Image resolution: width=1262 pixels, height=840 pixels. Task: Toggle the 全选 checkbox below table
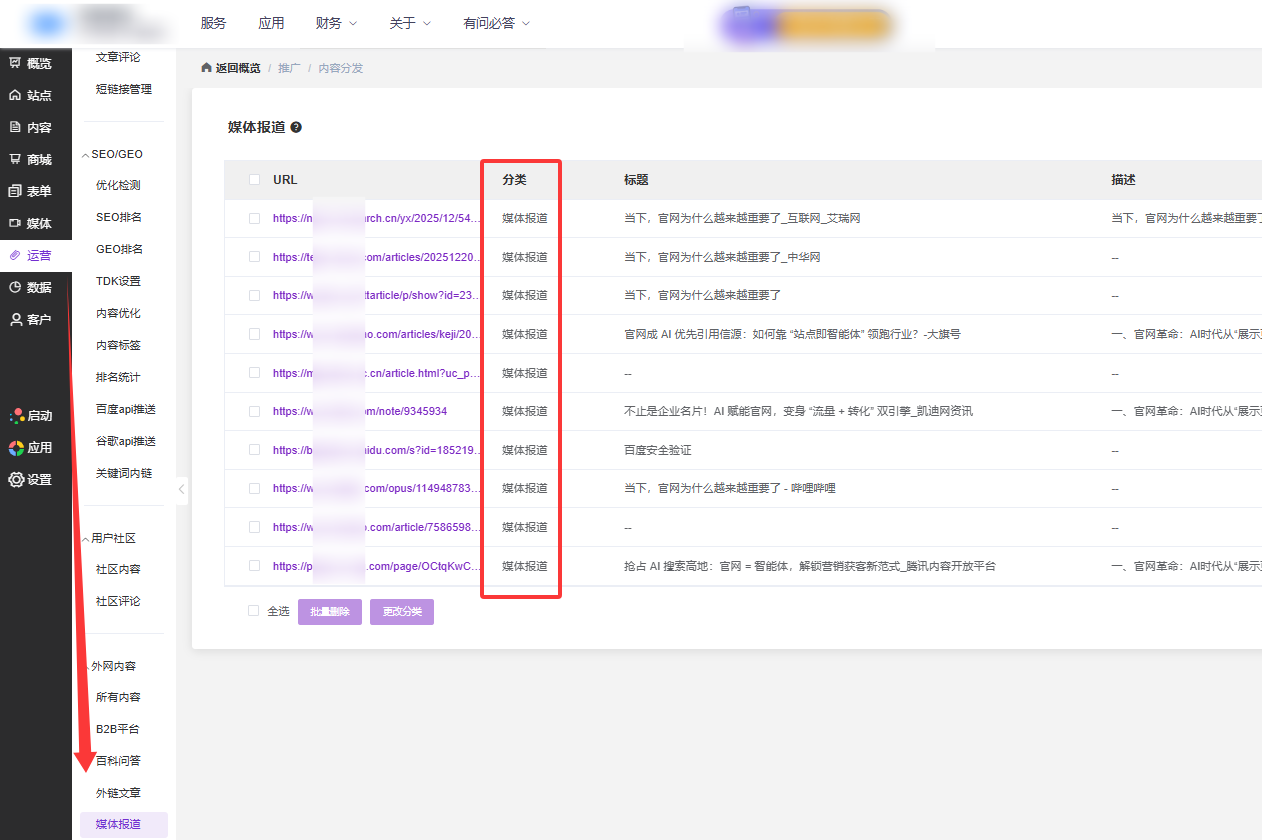254,611
